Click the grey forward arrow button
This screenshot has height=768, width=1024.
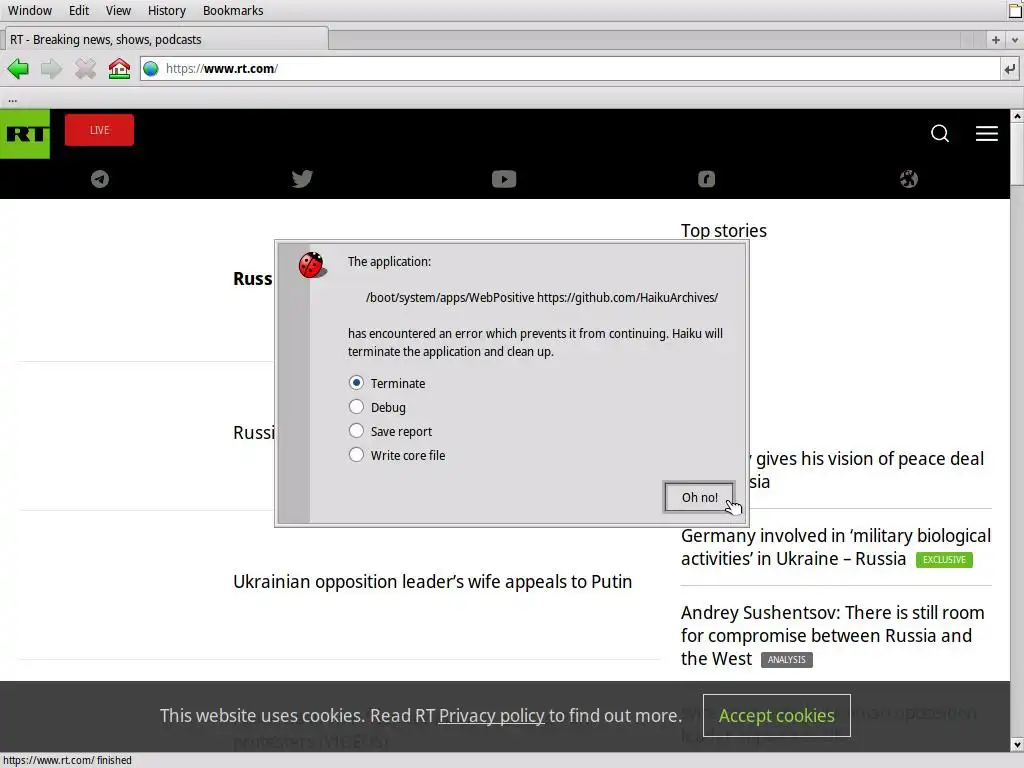(51, 68)
